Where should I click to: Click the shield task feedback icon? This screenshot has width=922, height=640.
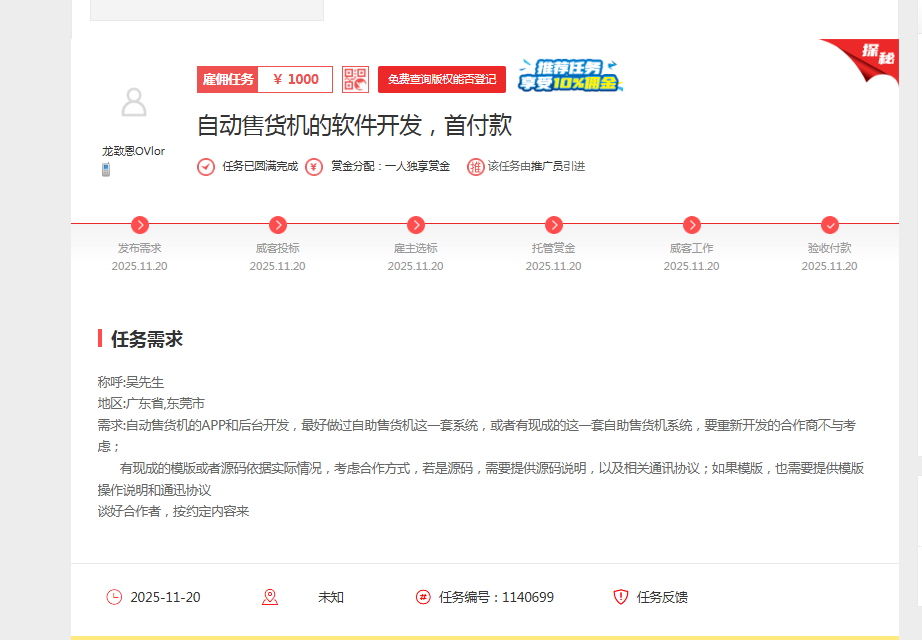pos(621,597)
